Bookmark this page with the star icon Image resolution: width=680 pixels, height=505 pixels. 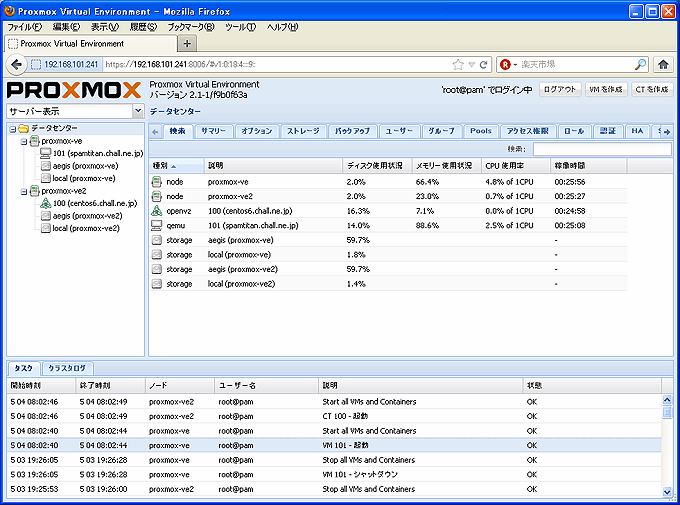pyautogui.click(x=458, y=65)
